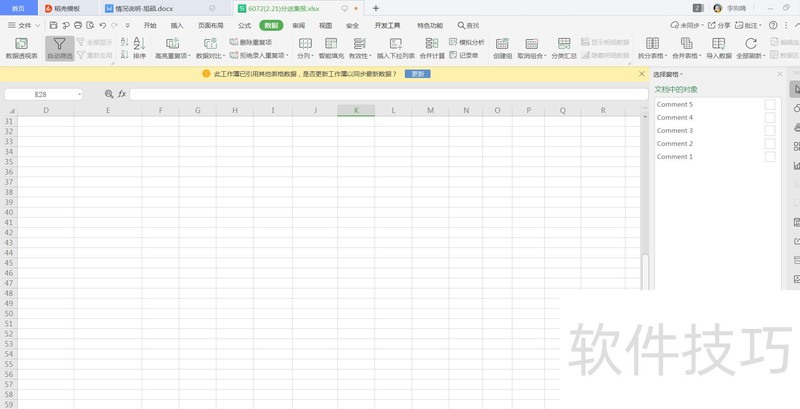Toggle visibility checkbox for Comment 4
Viewport: 800px width, 409px height.
point(770,118)
